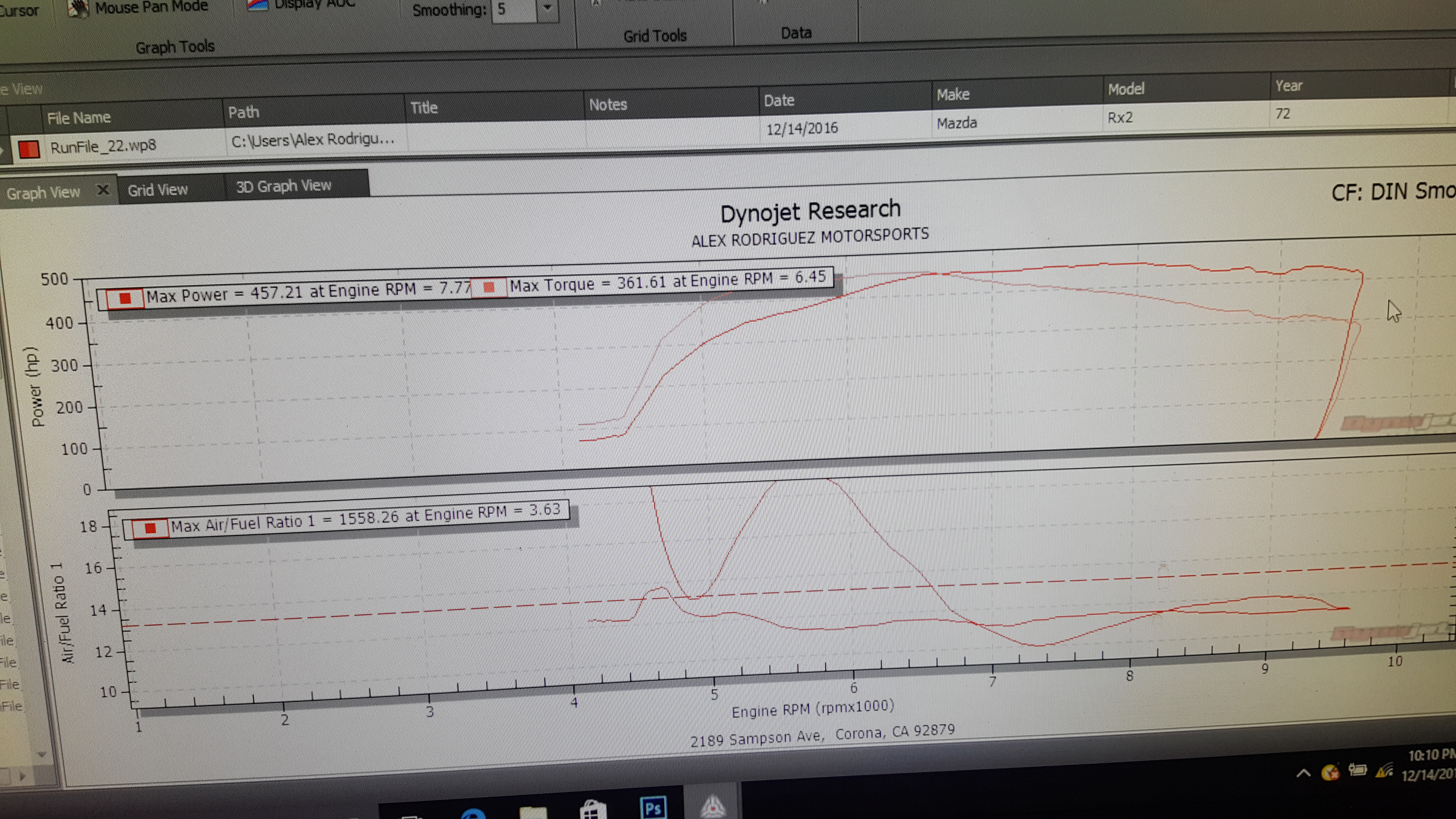Sort by the File Name column header

pos(79,118)
